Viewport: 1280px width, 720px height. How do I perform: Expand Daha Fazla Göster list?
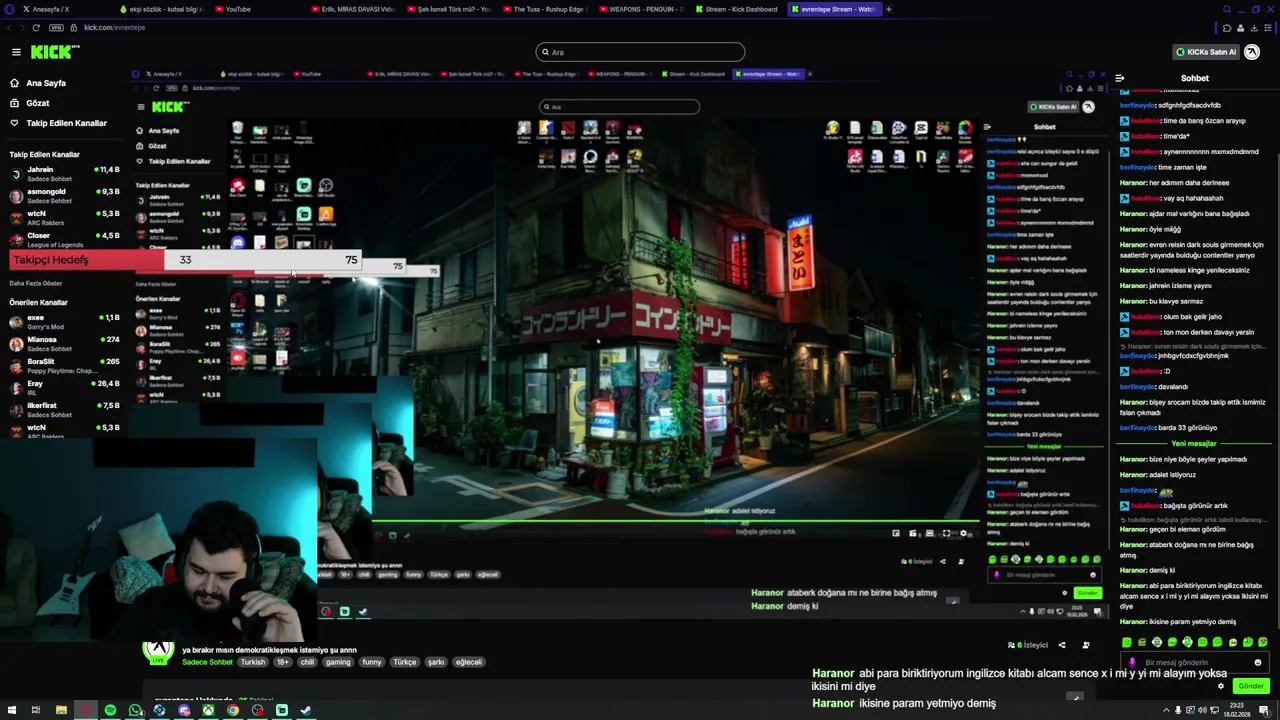pyautogui.click(x=36, y=283)
